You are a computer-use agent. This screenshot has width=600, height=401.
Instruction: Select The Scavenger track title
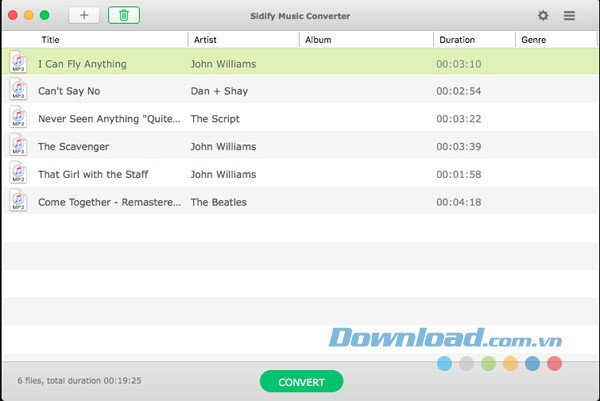[x=73, y=147]
